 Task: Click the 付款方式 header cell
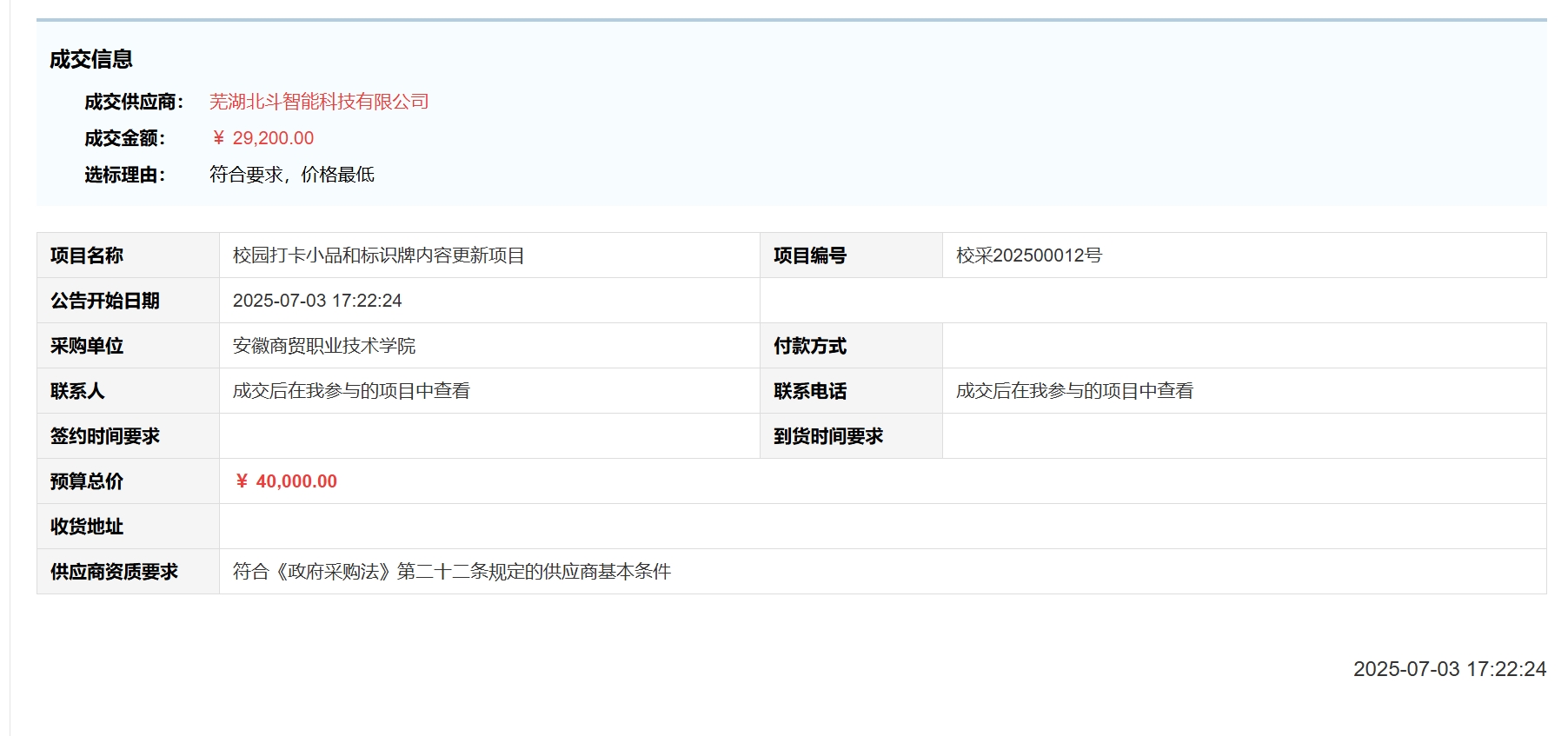point(810,346)
